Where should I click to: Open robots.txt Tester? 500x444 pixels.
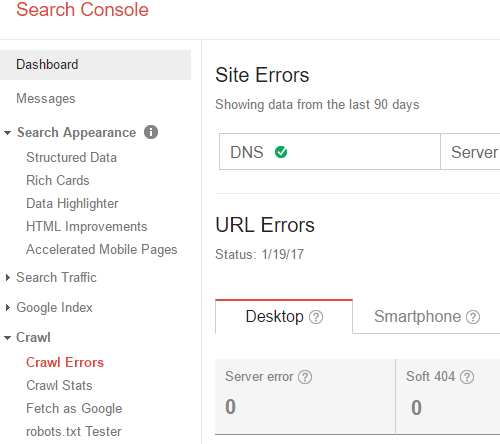(x=74, y=431)
